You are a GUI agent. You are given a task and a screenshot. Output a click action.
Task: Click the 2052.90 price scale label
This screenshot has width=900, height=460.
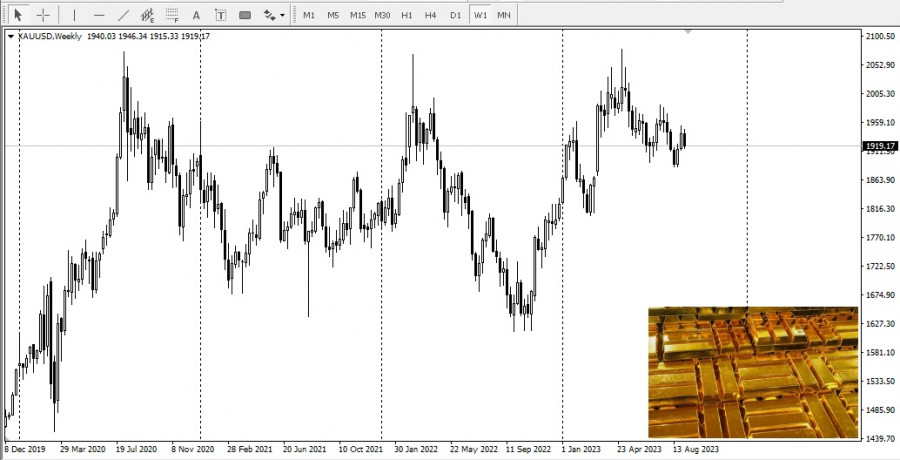[x=880, y=65]
